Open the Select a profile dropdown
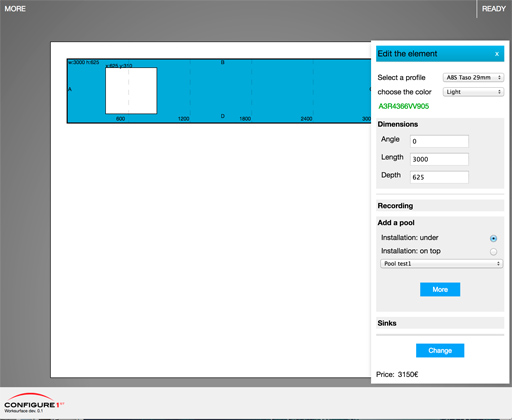 pos(473,77)
